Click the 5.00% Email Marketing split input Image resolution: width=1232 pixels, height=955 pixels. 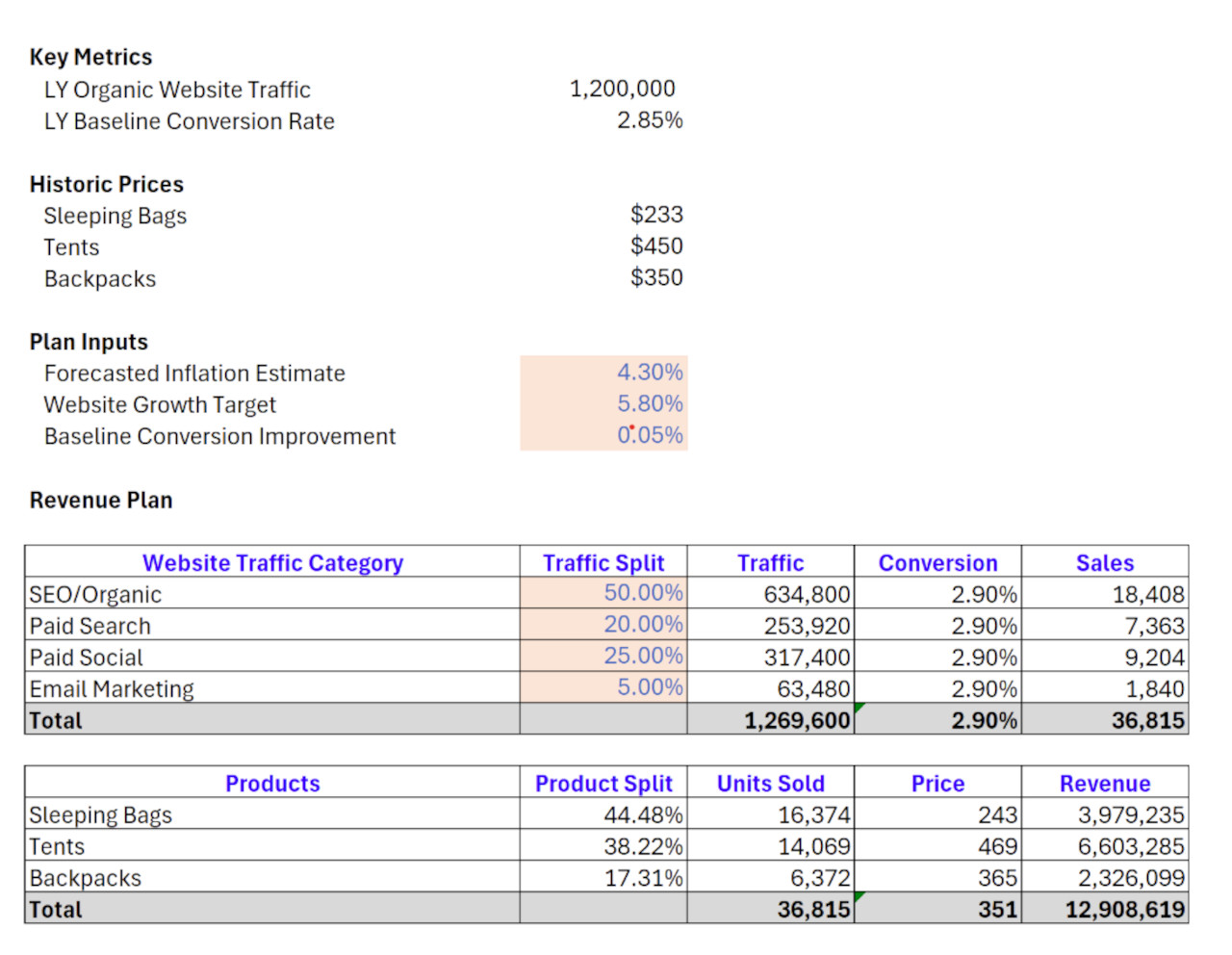pyautogui.click(x=603, y=687)
